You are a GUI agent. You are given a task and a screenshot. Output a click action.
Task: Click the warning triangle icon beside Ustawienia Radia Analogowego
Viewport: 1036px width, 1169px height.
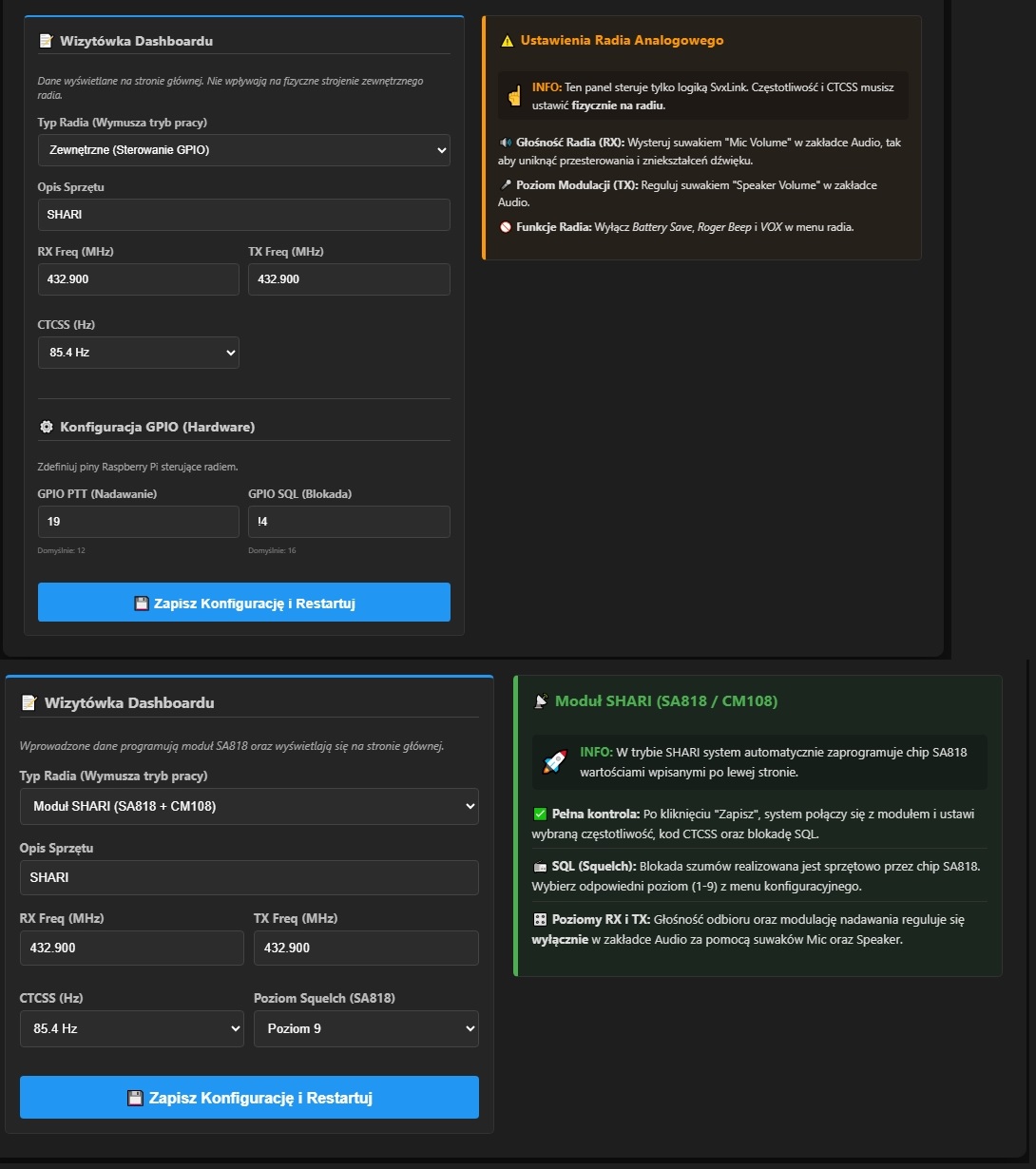pos(507,41)
